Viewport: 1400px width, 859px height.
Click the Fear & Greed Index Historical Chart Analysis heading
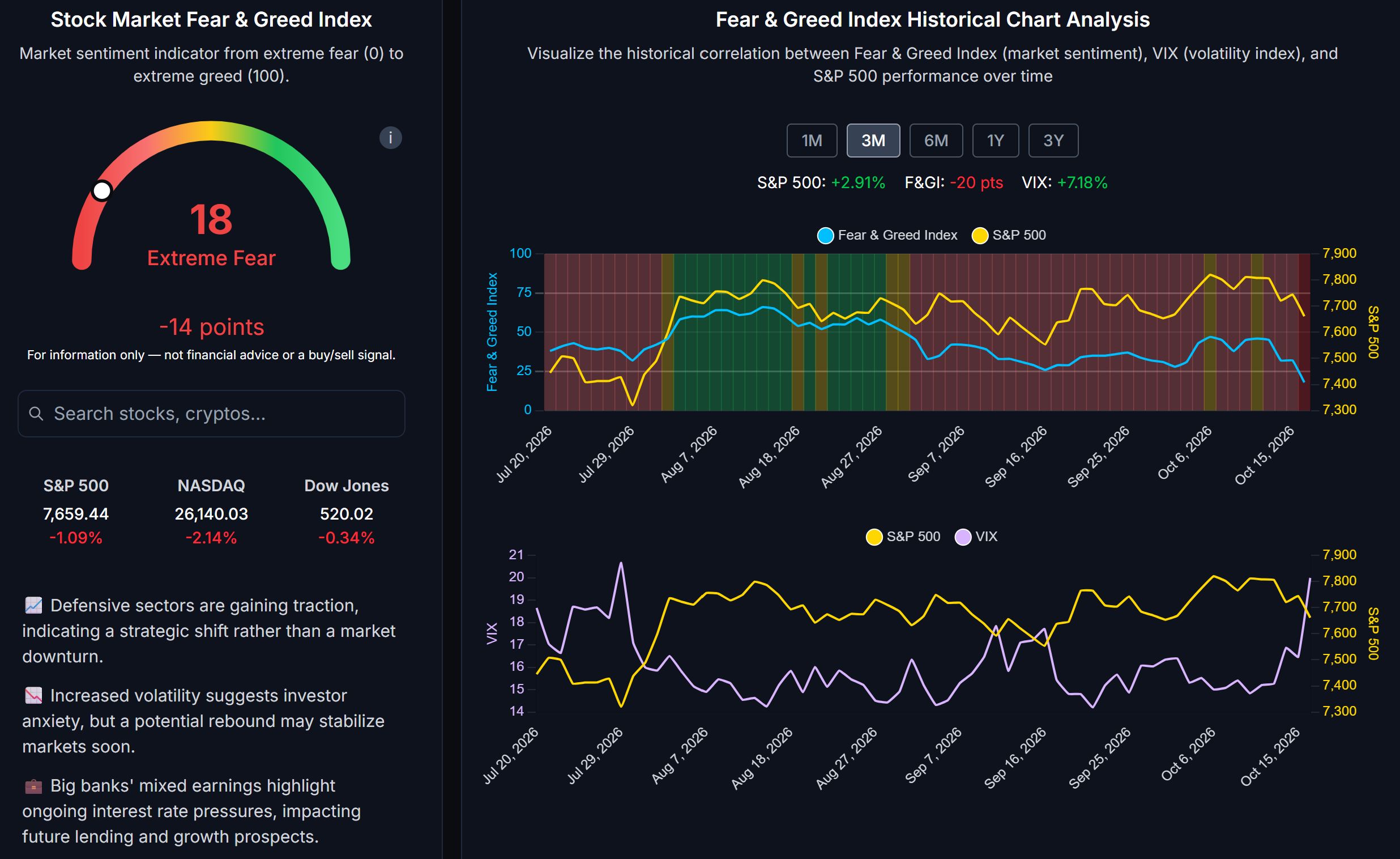pyautogui.click(x=932, y=20)
